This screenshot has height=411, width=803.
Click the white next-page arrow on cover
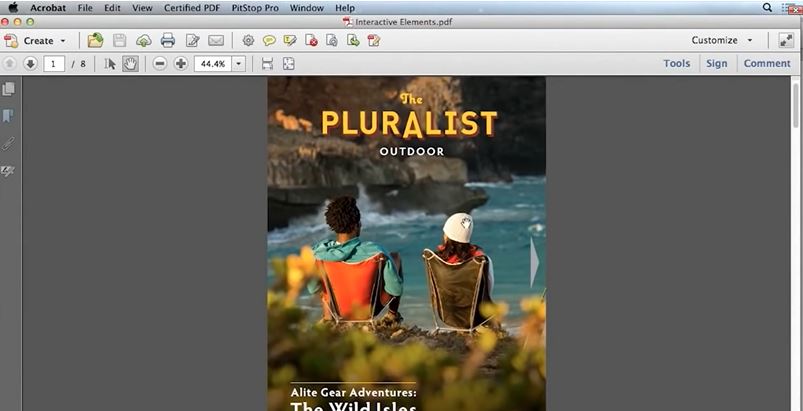(x=534, y=262)
